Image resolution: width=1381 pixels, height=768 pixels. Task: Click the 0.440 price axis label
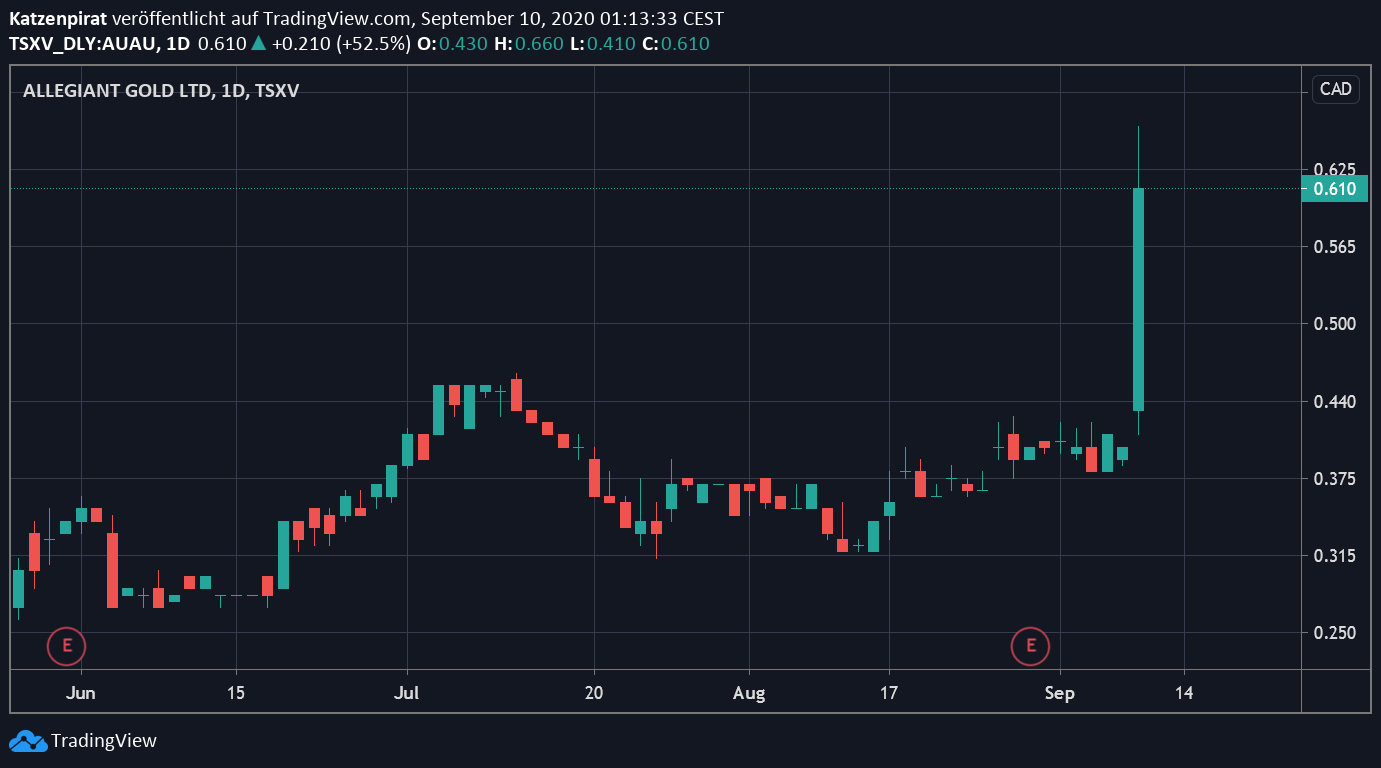[1336, 401]
